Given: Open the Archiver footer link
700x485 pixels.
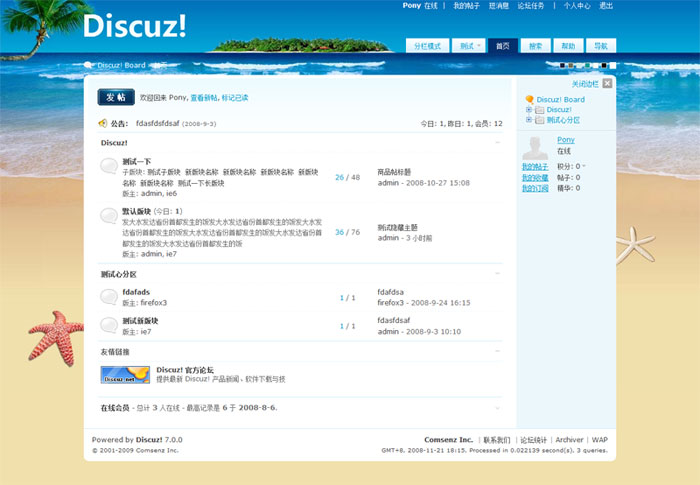Looking at the screenshot, I should pyautogui.click(x=569, y=439).
